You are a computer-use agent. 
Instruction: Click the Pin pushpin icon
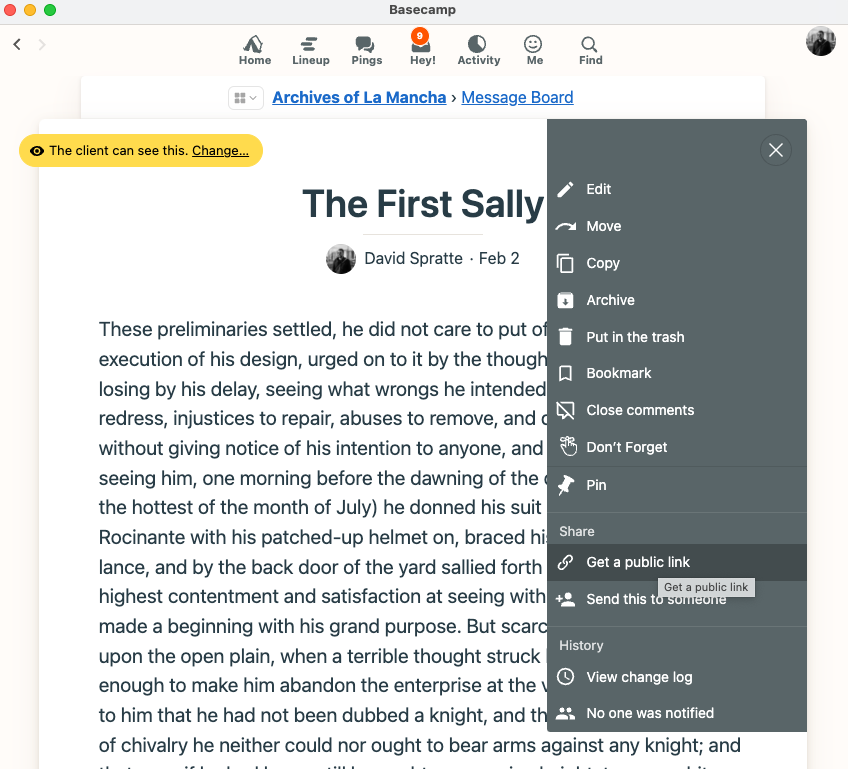click(566, 485)
